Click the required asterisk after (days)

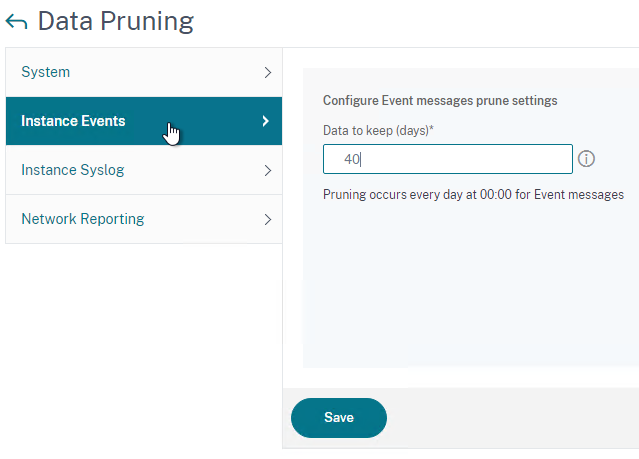pyautogui.click(x=432, y=128)
